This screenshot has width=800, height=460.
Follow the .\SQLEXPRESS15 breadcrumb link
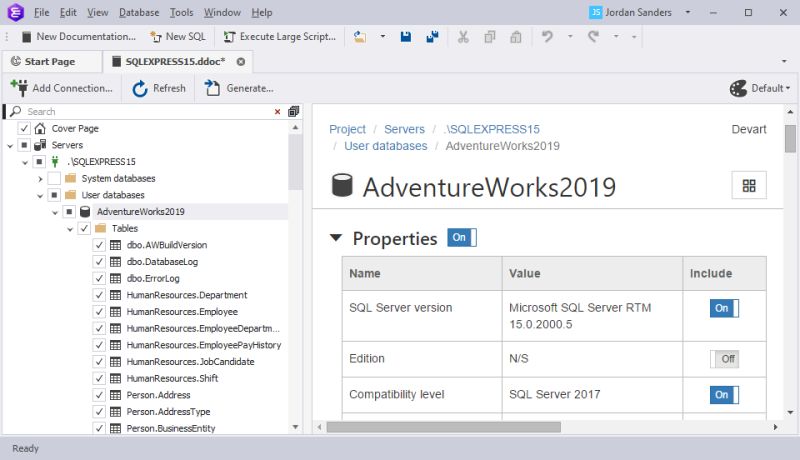click(492, 129)
